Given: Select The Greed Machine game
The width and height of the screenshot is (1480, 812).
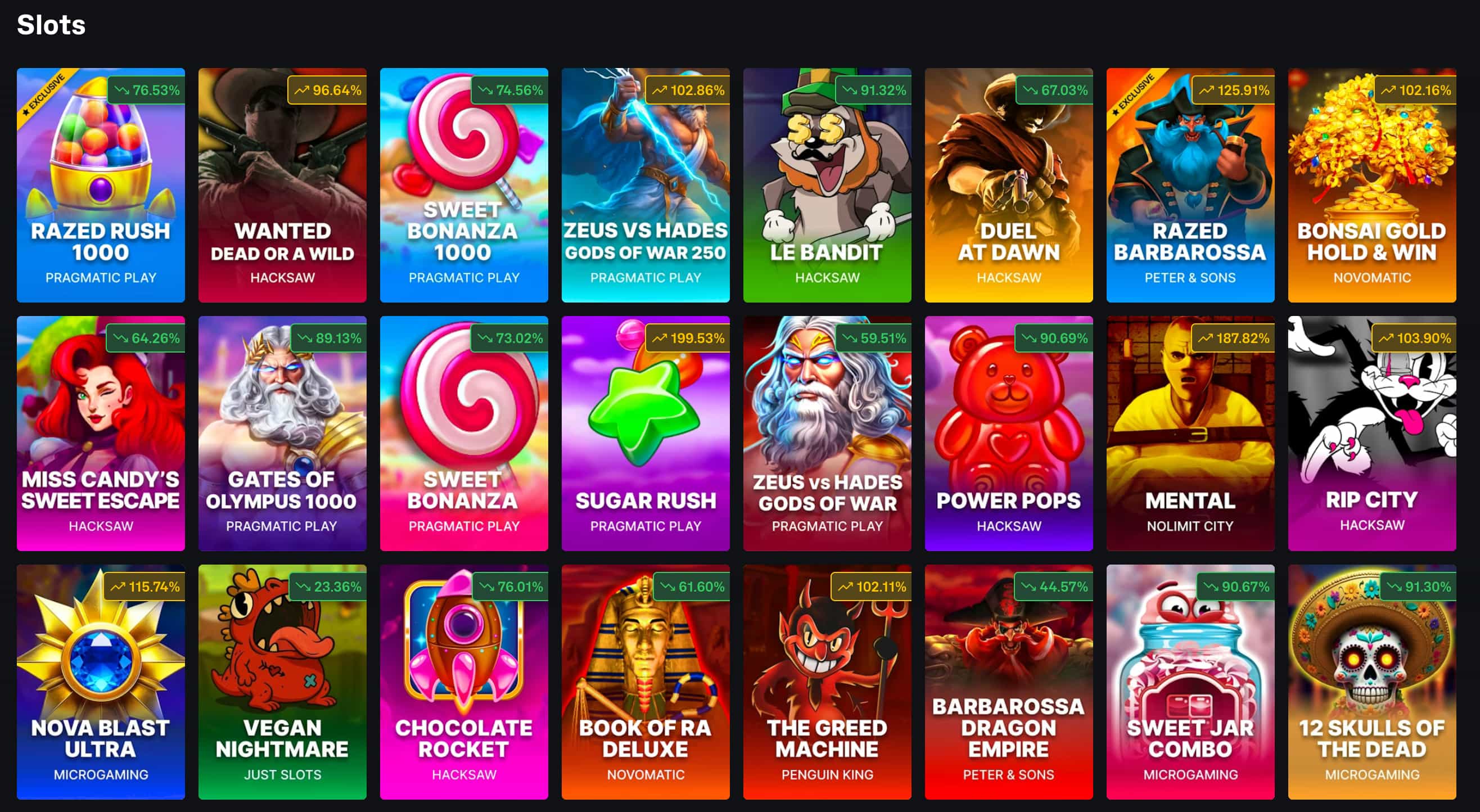Looking at the screenshot, I should [827, 682].
